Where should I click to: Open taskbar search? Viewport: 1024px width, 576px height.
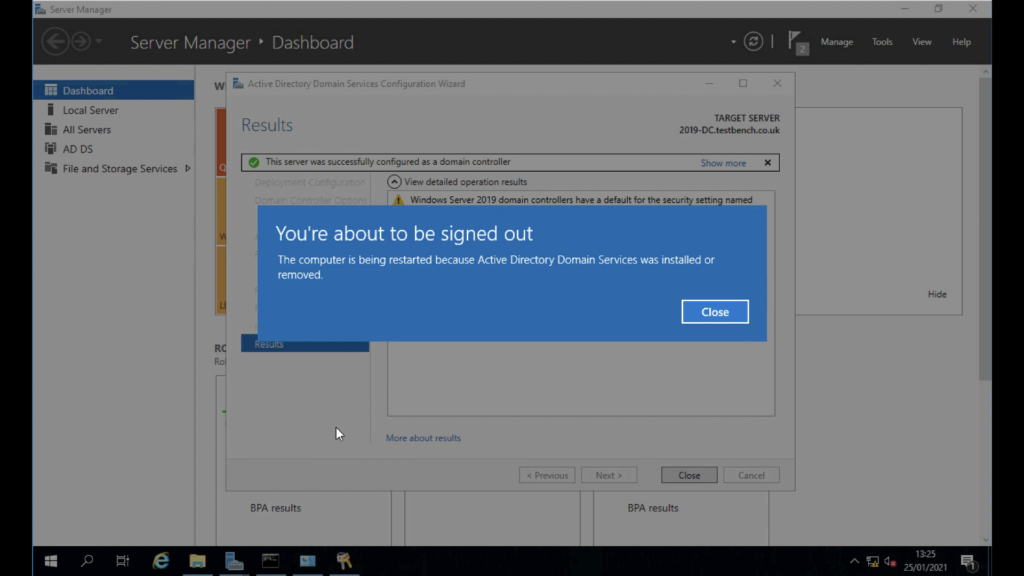point(86,561)
